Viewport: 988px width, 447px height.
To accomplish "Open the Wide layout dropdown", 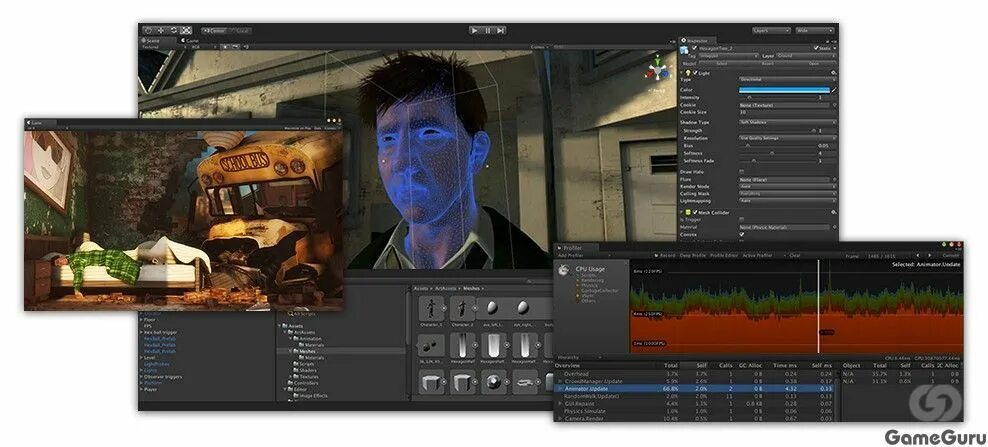I will click(815, 30).
